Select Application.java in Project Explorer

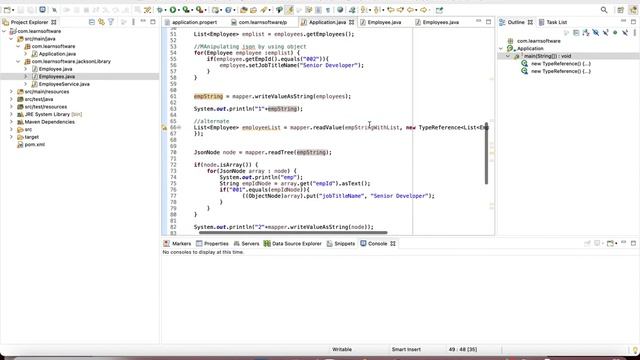(57, 54)
